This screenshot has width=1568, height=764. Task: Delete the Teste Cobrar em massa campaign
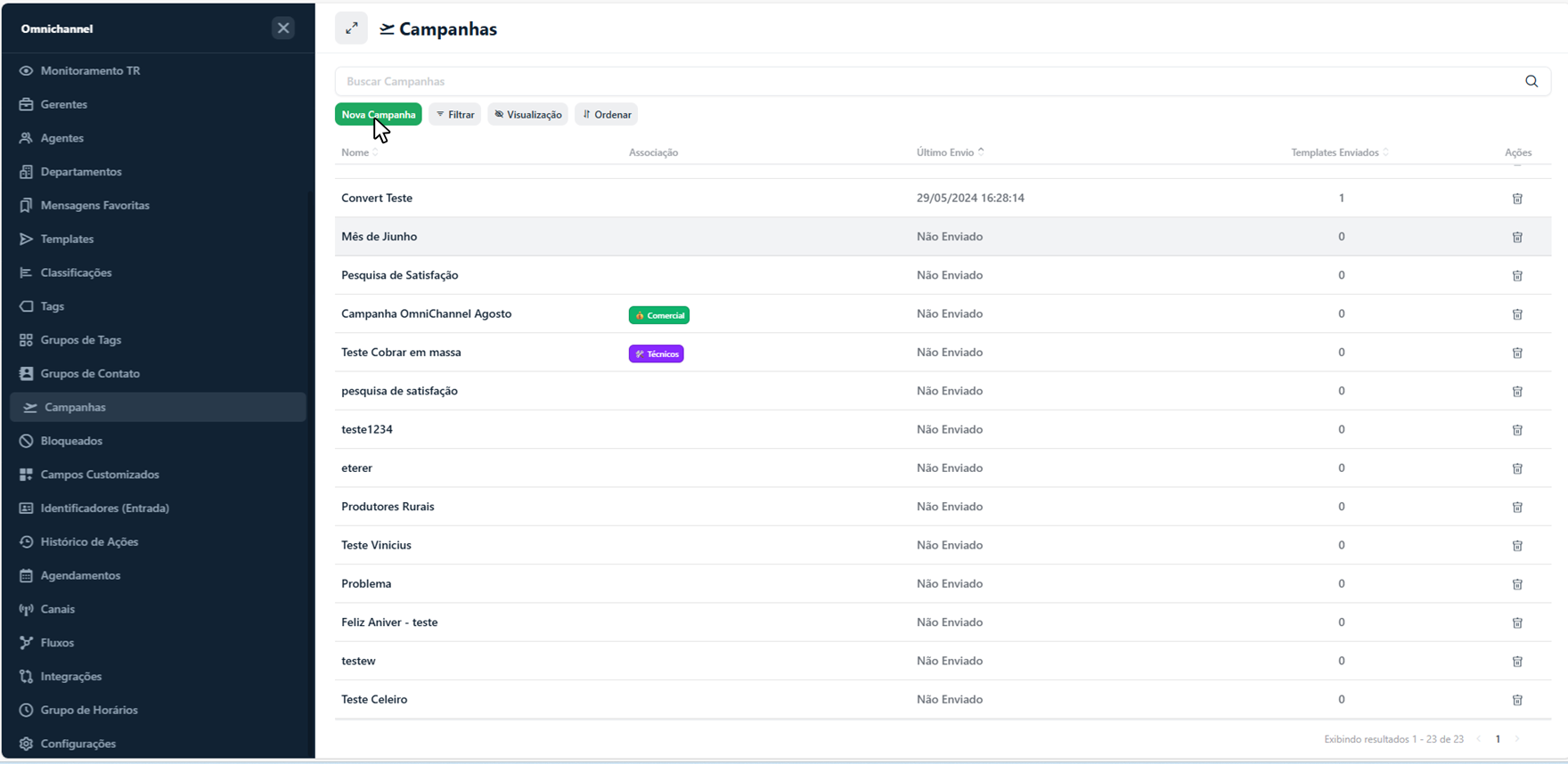point(1517,353)
